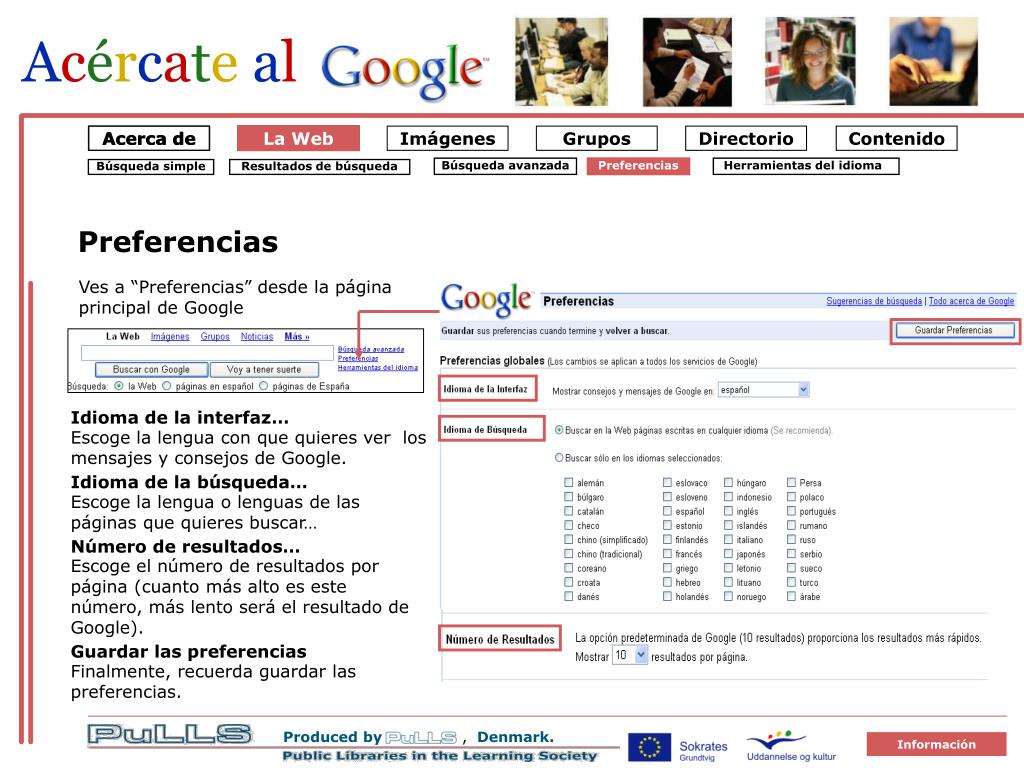The image size is (1024, 768).
Task: Click the Información button
Action: pyautogui.click(x=936, y=744)
